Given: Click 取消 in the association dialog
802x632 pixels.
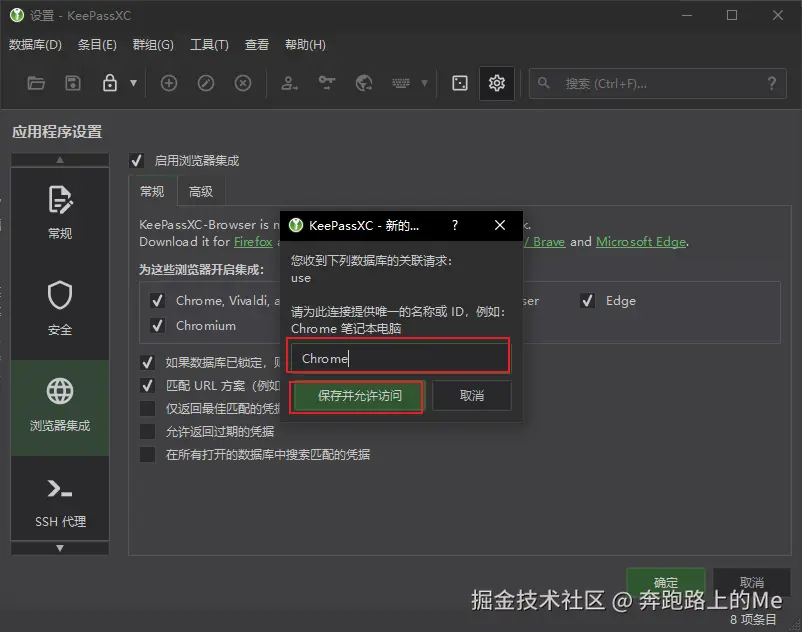Looking at the screenshot, I should [x=472, y=396].
